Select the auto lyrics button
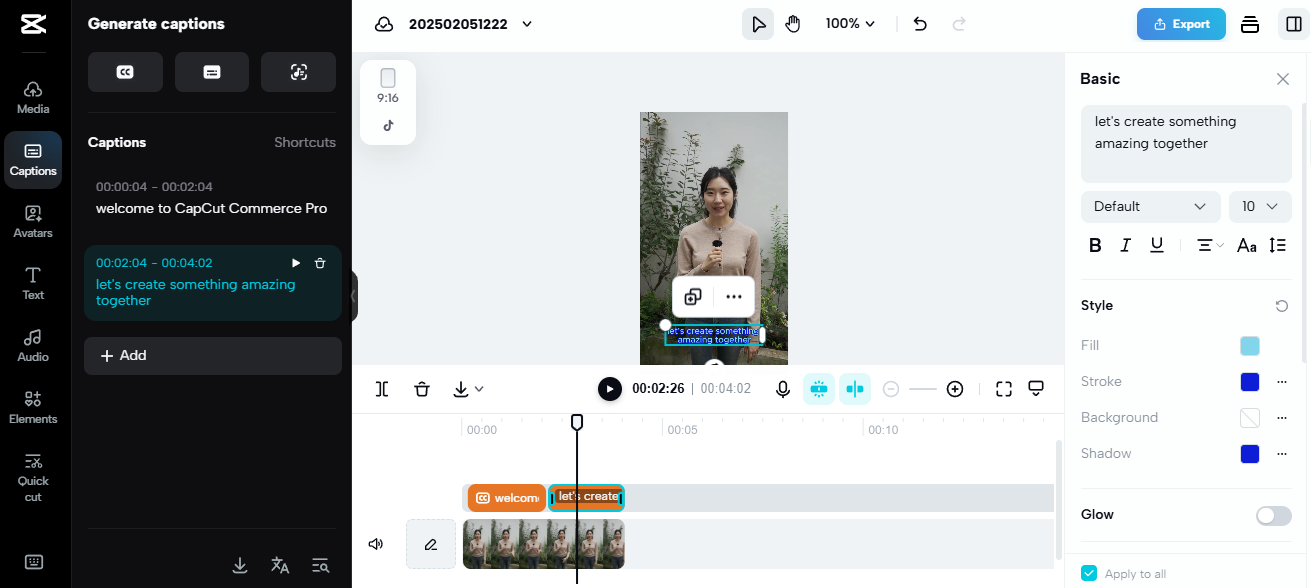 pos(298,72)
